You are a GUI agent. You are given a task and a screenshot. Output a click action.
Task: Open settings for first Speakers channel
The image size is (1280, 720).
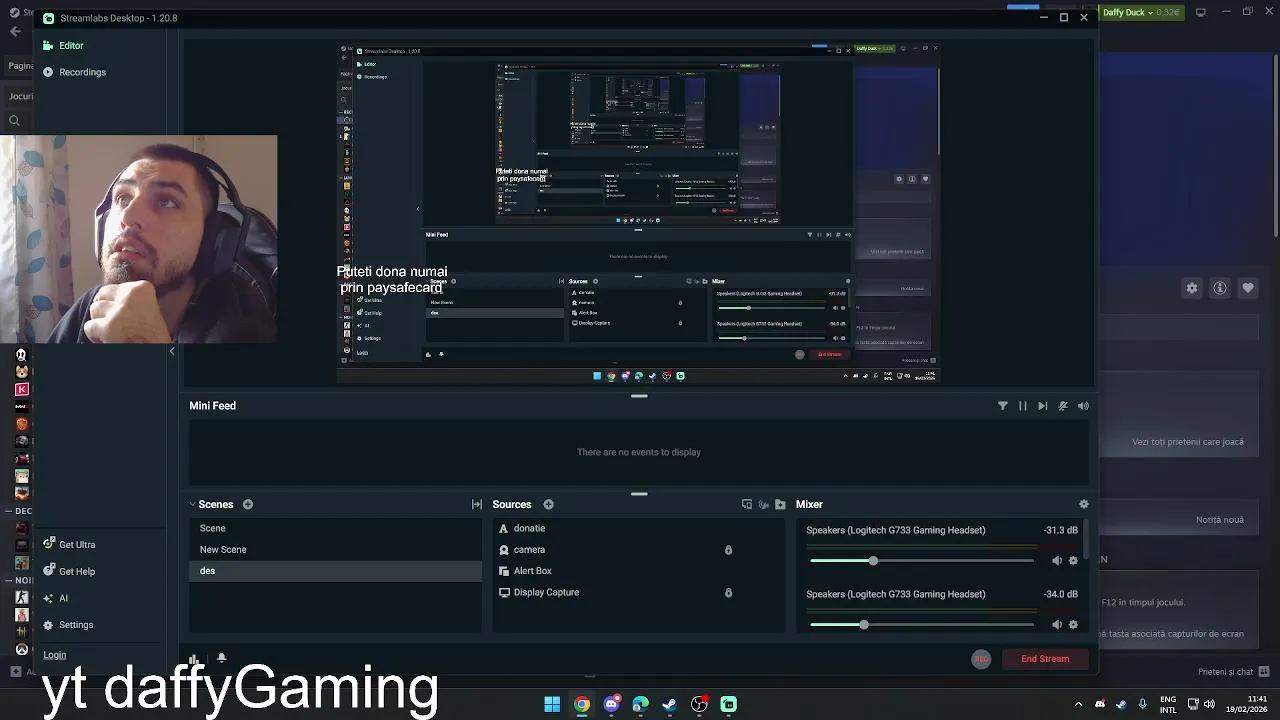pyautogui.click(x=1073, y=560)
